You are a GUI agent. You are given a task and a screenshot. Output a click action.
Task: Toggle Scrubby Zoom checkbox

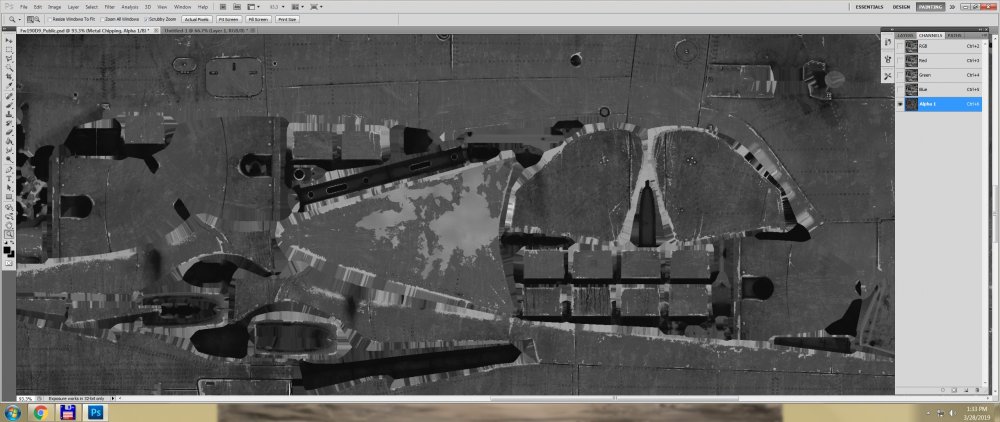145,19
